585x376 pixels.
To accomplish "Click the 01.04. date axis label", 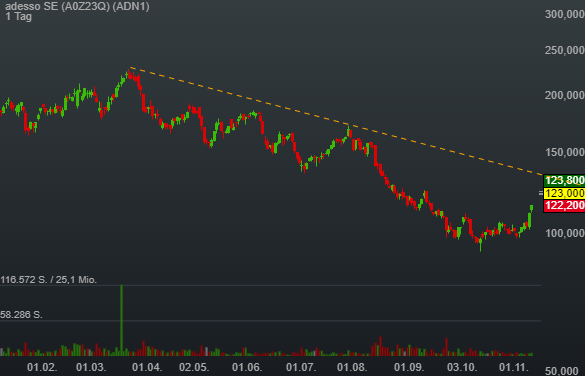I will [147, 367].
